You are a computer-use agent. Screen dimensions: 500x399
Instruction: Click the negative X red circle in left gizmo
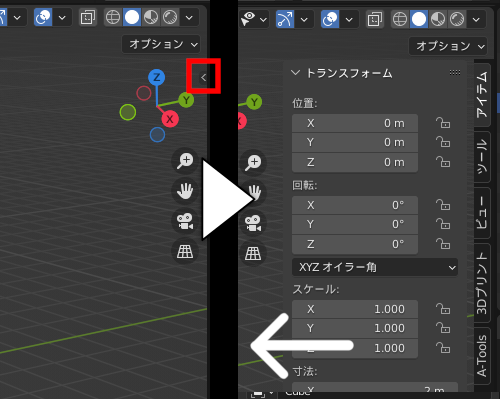click(144, 93)
